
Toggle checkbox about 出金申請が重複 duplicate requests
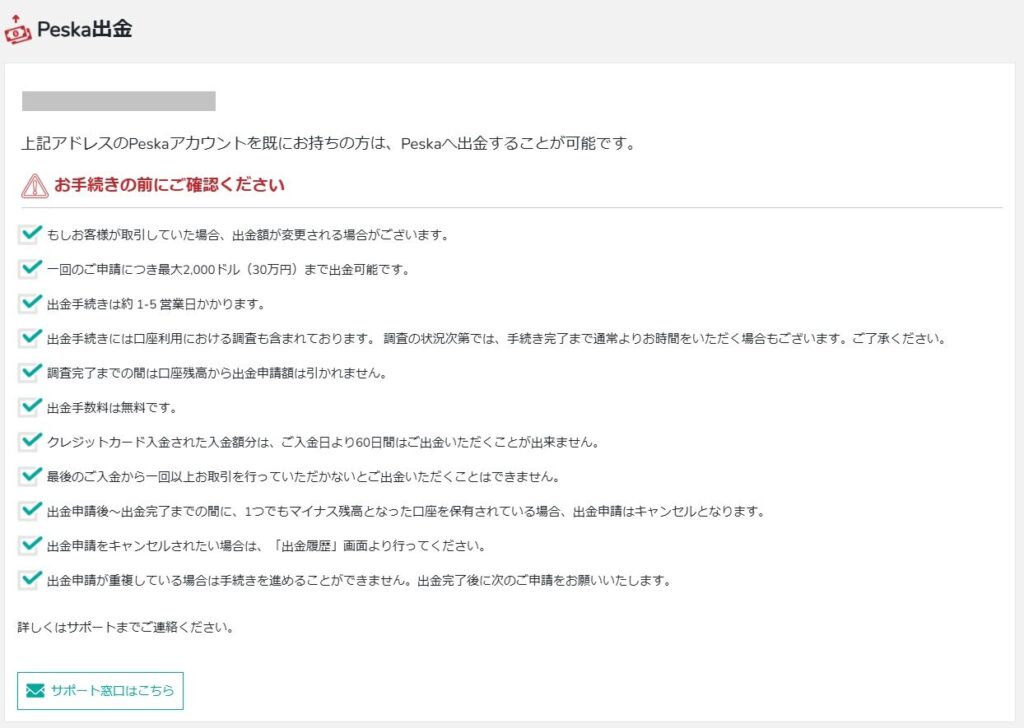coord(29,580)
